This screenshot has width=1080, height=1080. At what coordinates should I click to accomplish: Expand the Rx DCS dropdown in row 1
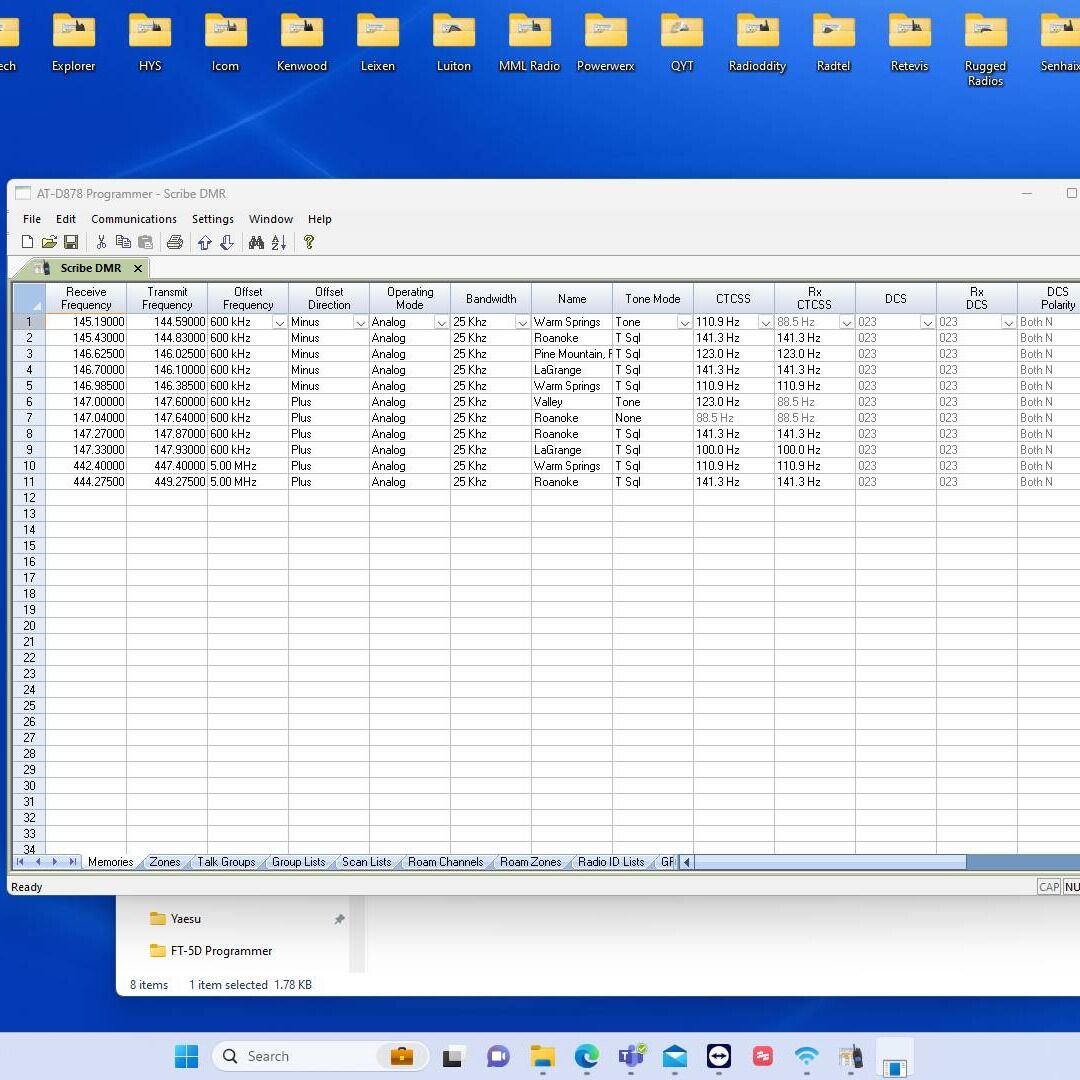pyautogui.click(x=1009, y=322)
